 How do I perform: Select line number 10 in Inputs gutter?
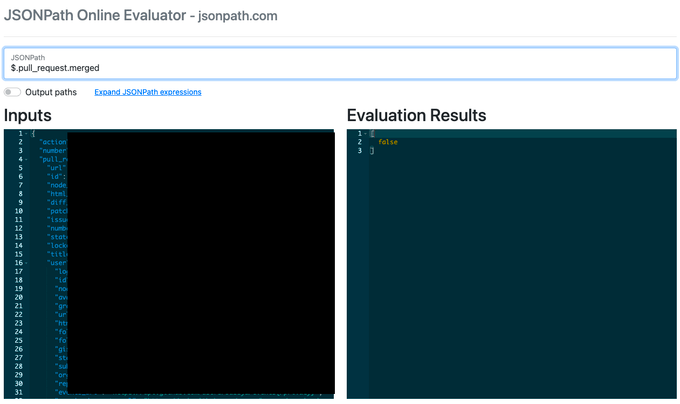coord(18,211)
